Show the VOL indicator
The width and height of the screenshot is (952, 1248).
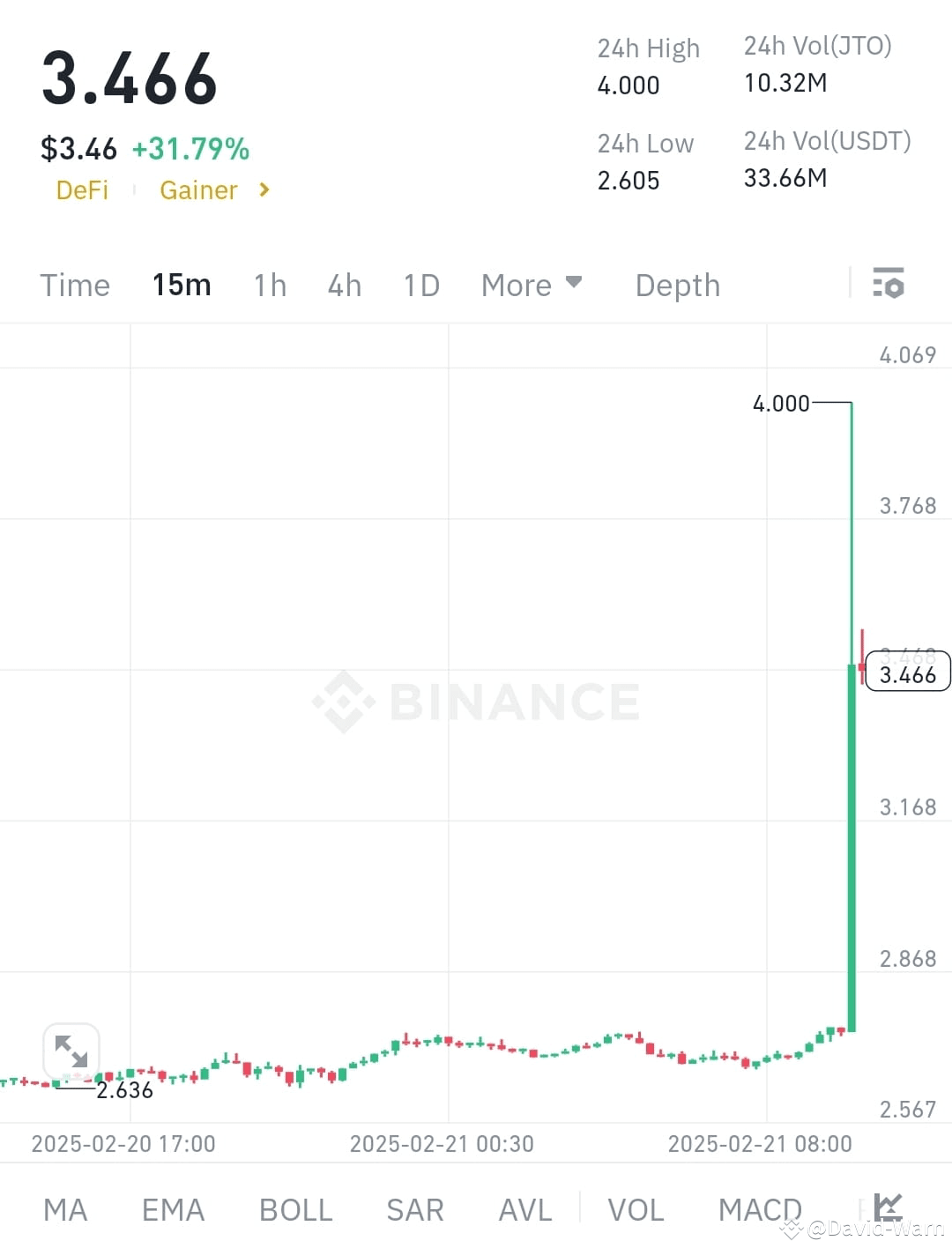click(636, 1209)
